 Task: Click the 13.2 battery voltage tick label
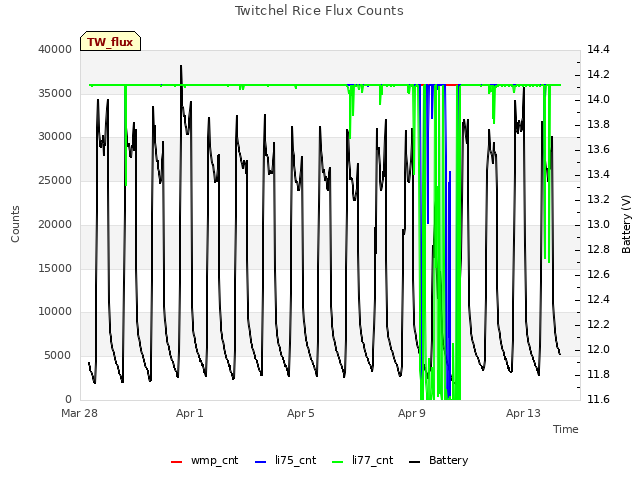[x=598, y=199]
